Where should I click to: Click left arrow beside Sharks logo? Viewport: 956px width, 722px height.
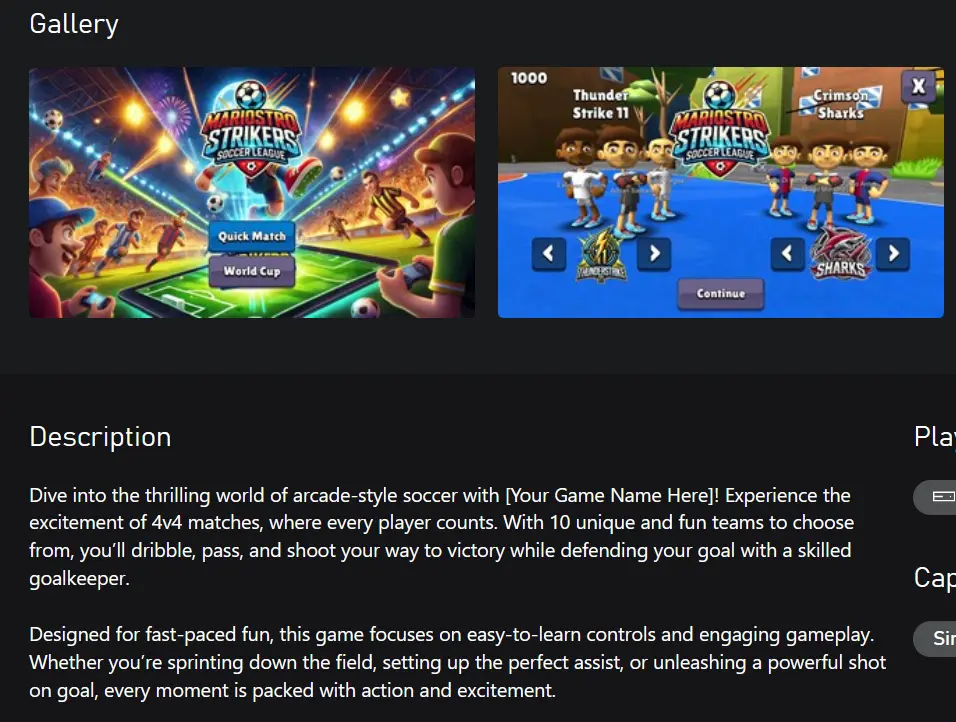pos(788,253)
